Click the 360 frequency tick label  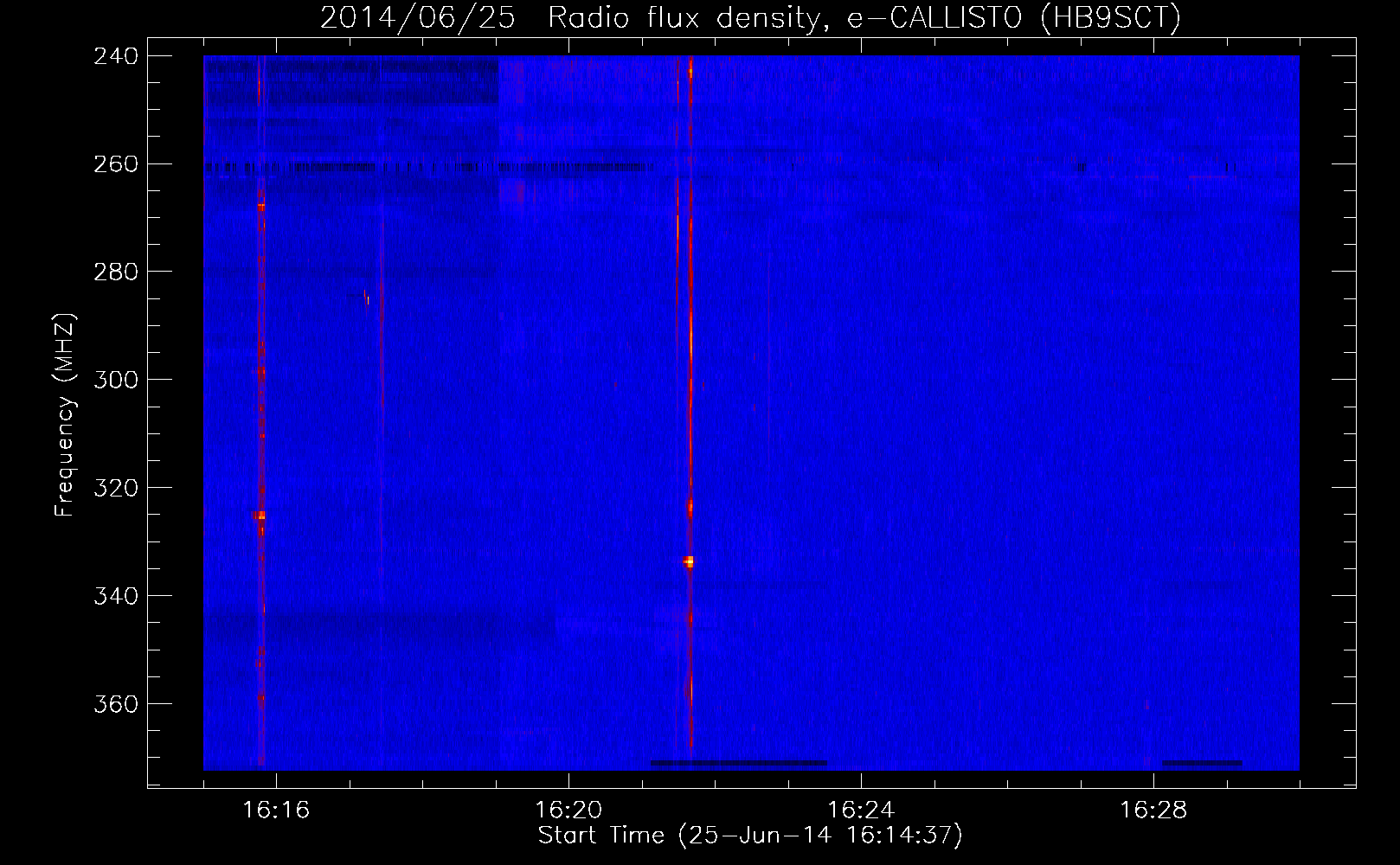[115, 704]
